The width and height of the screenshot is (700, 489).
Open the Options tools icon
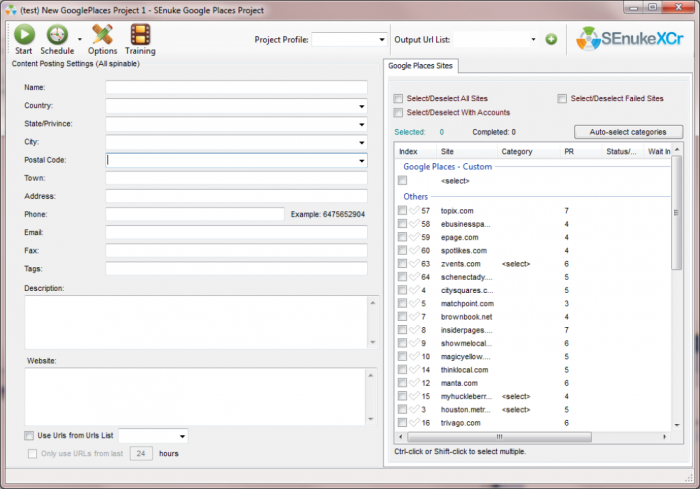(x=102, y=34)
